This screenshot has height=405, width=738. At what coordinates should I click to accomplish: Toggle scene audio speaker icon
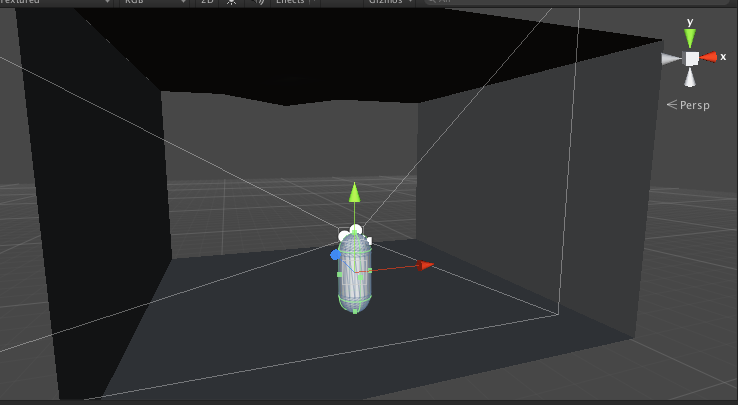click(257, 2)
